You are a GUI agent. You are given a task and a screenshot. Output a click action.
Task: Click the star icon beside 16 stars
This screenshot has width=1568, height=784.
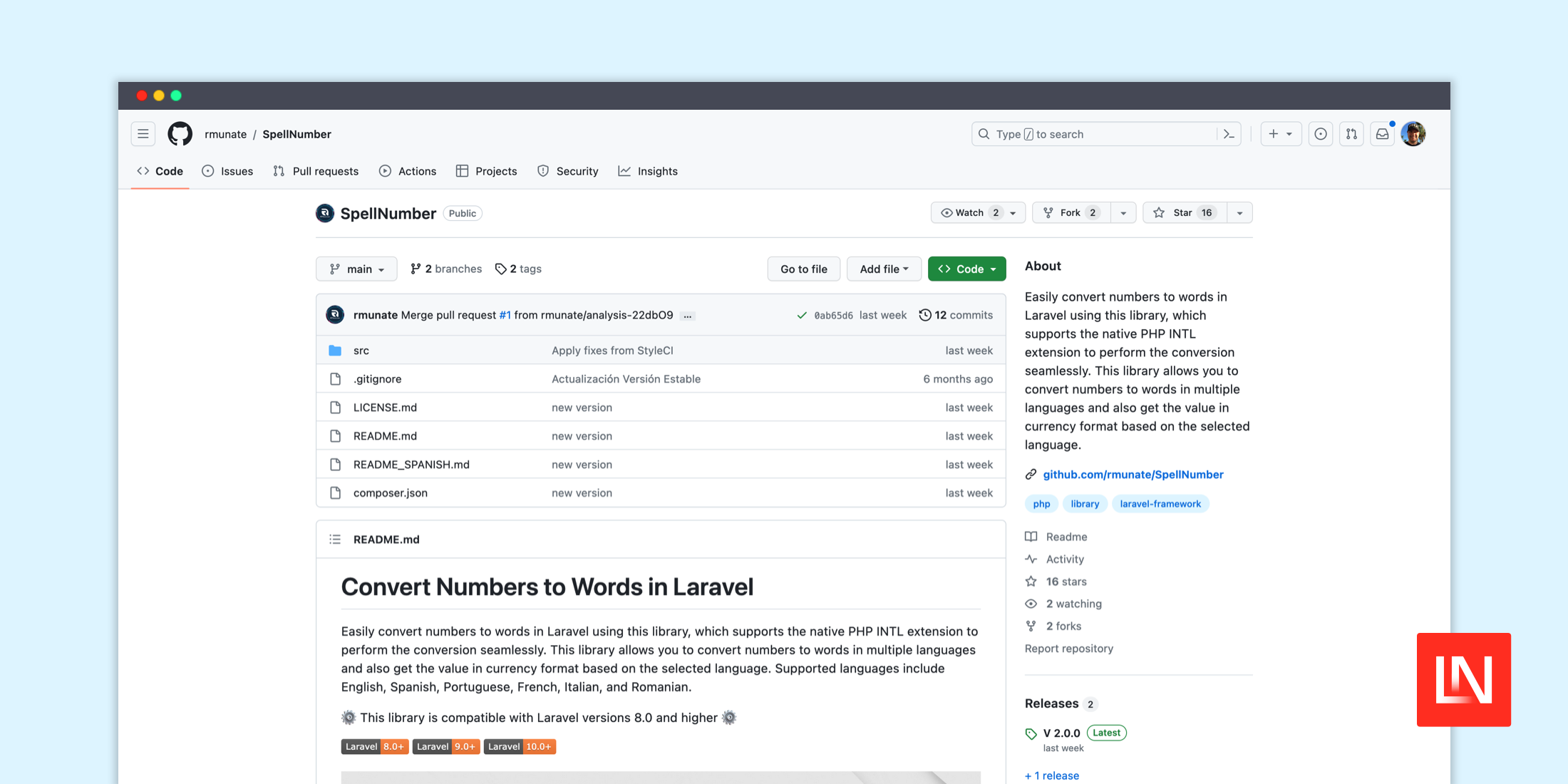(1031, 582)
